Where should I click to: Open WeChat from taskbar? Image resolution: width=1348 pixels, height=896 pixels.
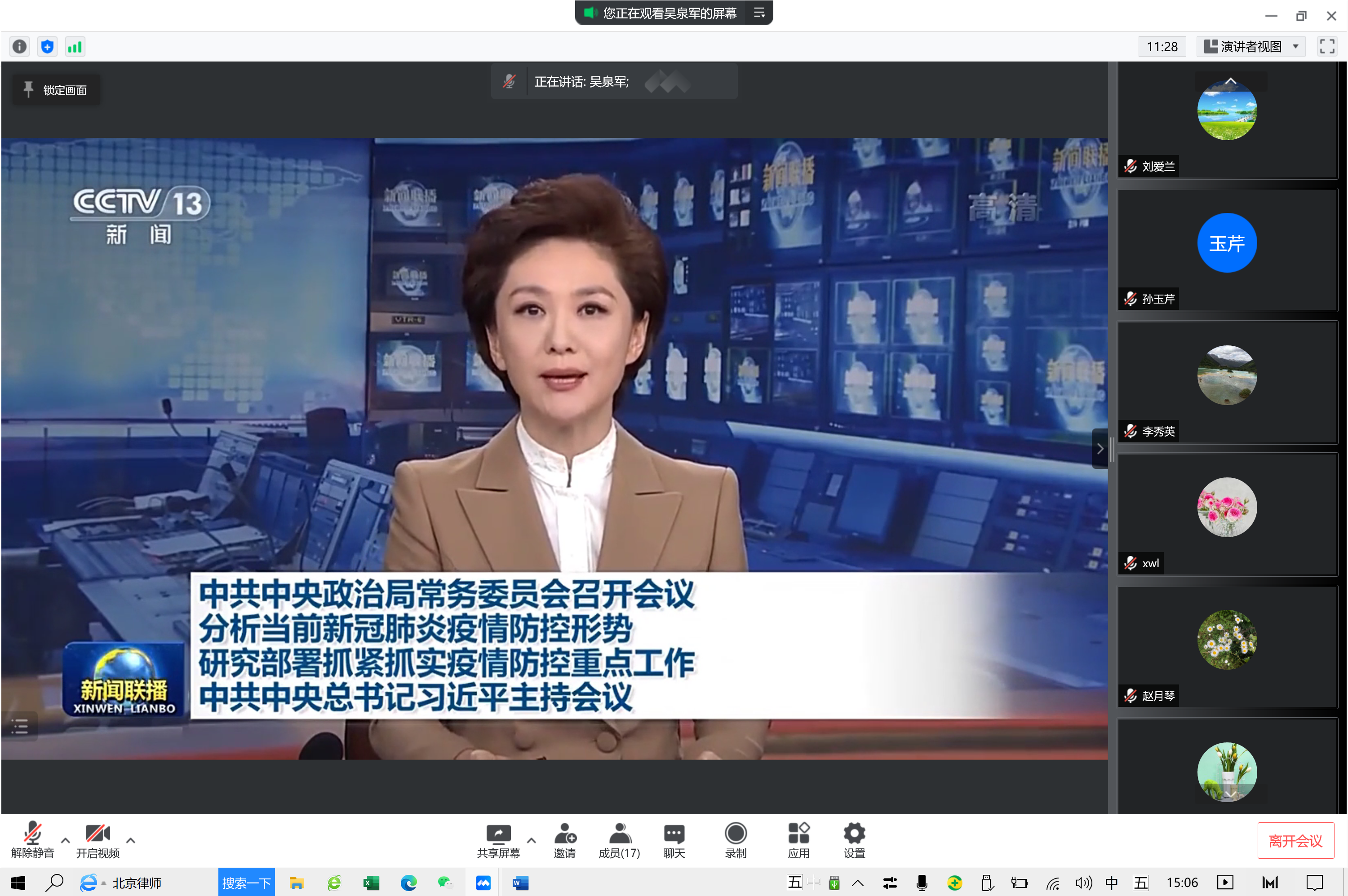445,883
